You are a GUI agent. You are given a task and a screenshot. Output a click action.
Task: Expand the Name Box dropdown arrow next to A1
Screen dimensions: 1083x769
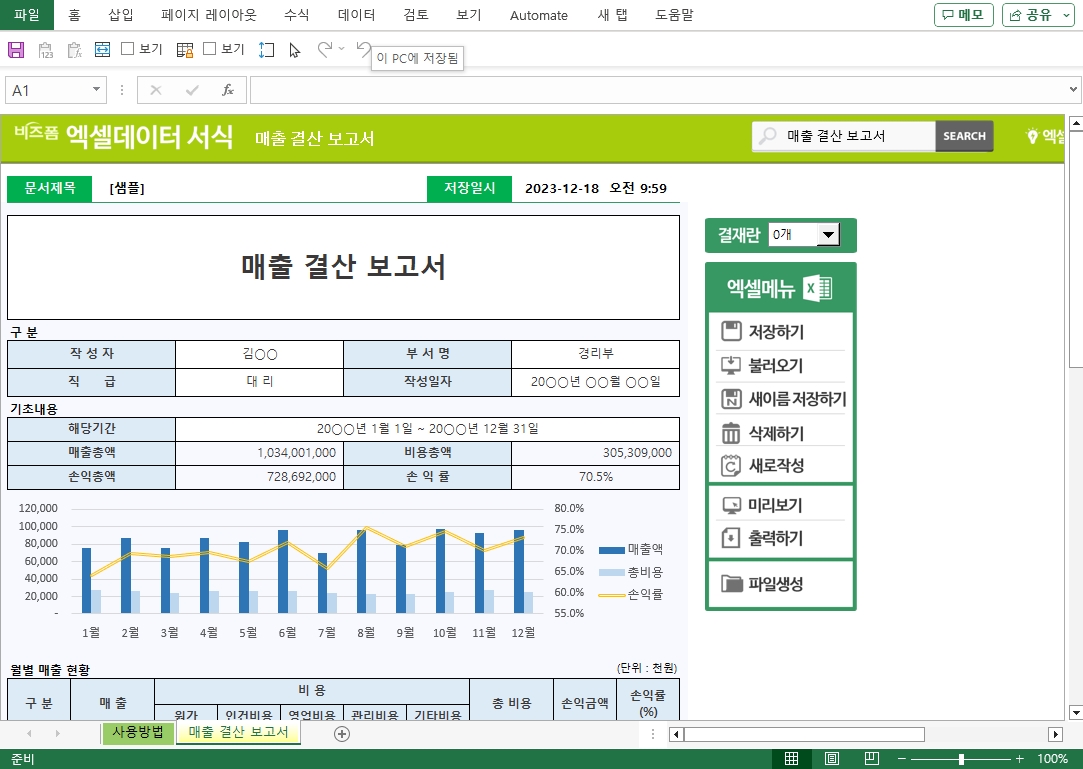tap(97, 90)
